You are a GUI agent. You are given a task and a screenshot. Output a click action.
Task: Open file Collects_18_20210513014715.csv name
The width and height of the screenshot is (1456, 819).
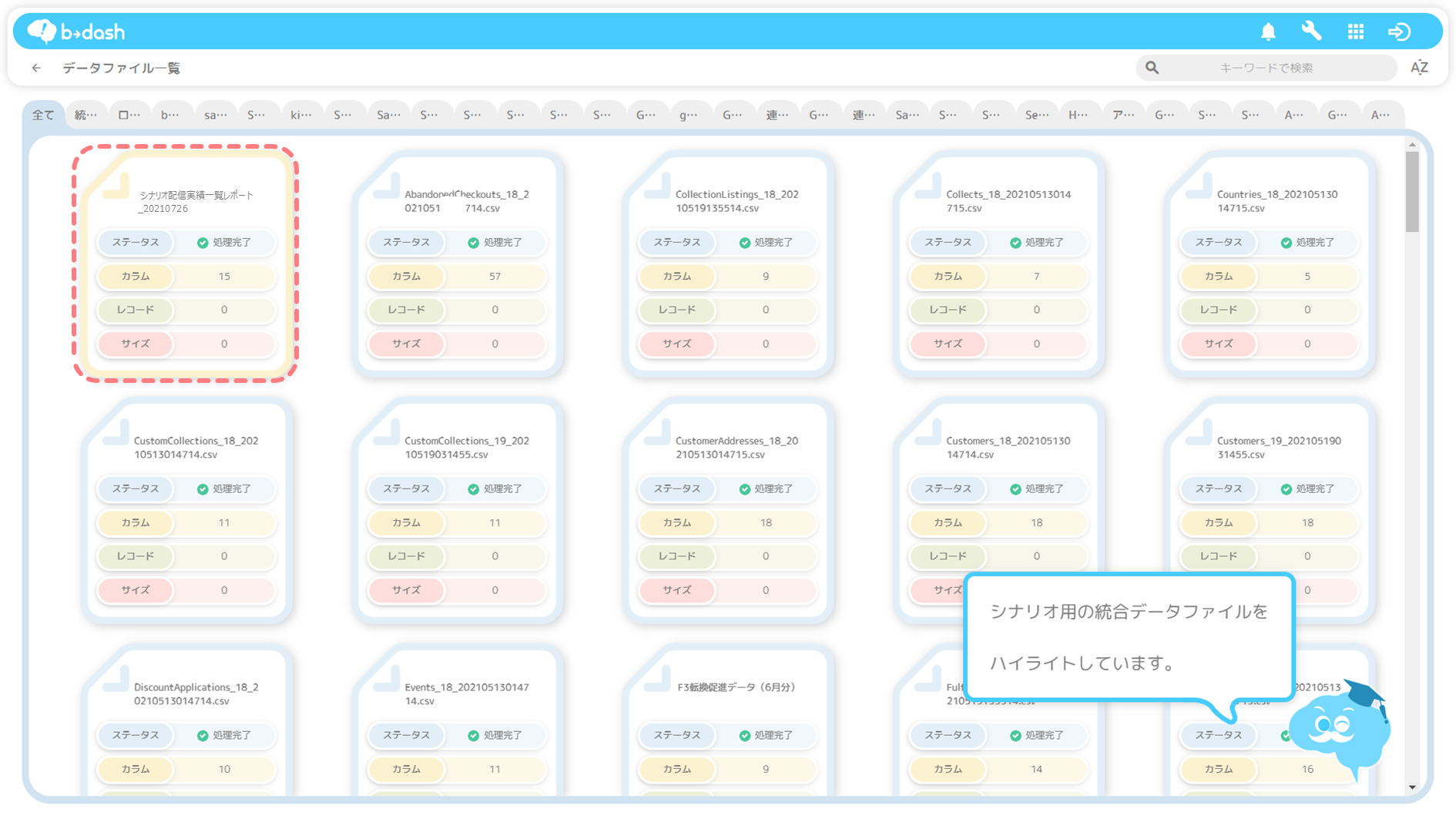pos(1008,201)
